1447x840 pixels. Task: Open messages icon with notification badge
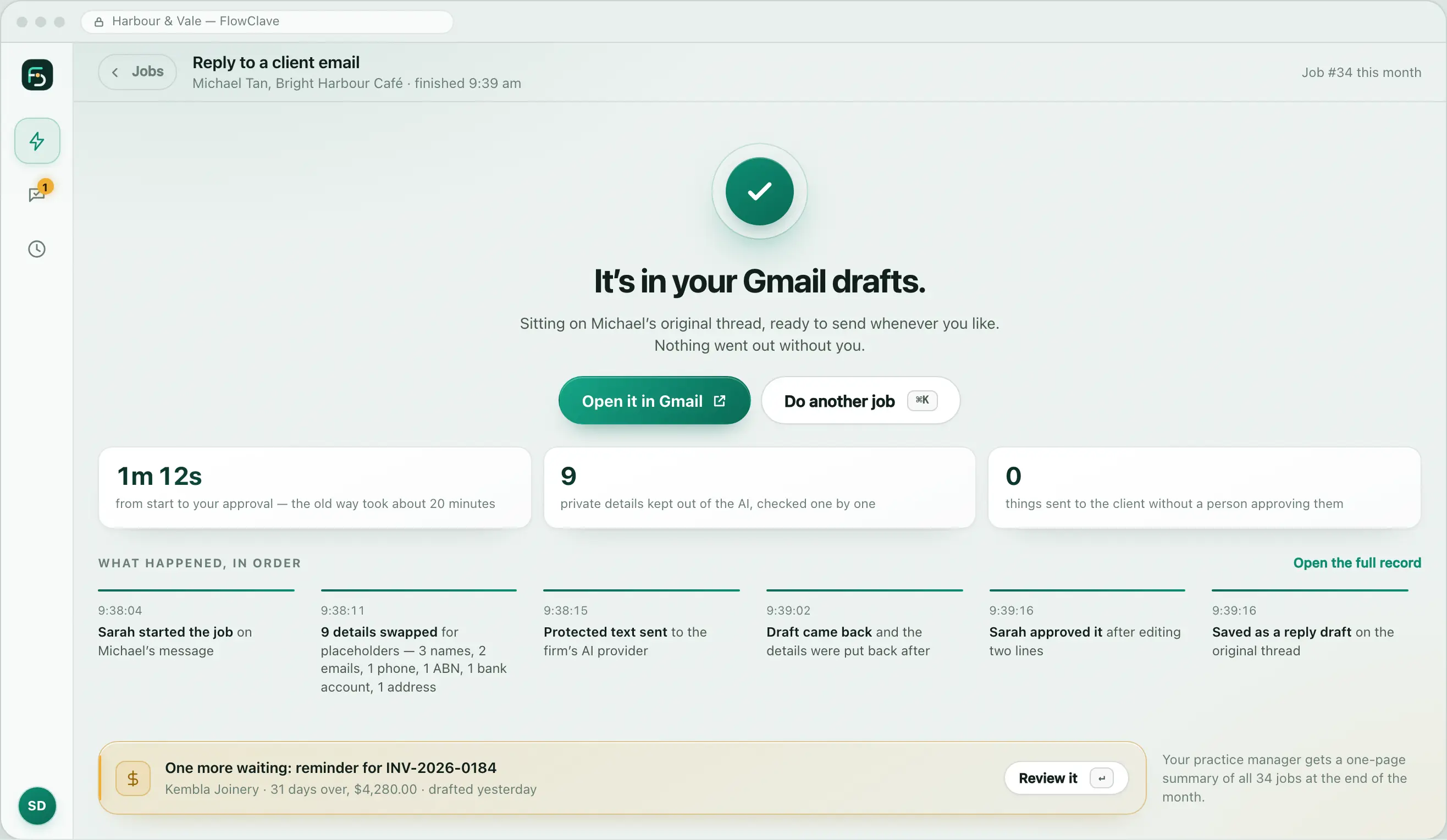(37, 194)
